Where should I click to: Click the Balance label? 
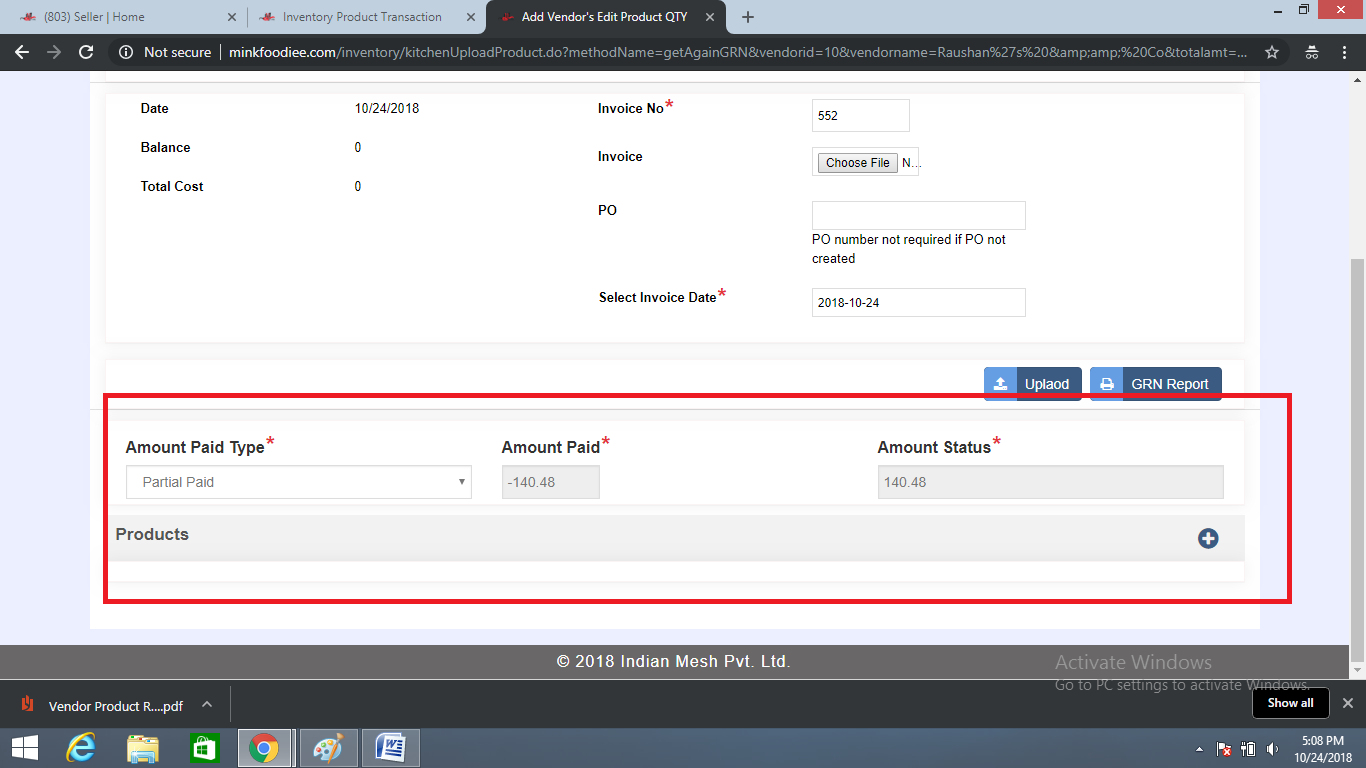coord(165,147)
